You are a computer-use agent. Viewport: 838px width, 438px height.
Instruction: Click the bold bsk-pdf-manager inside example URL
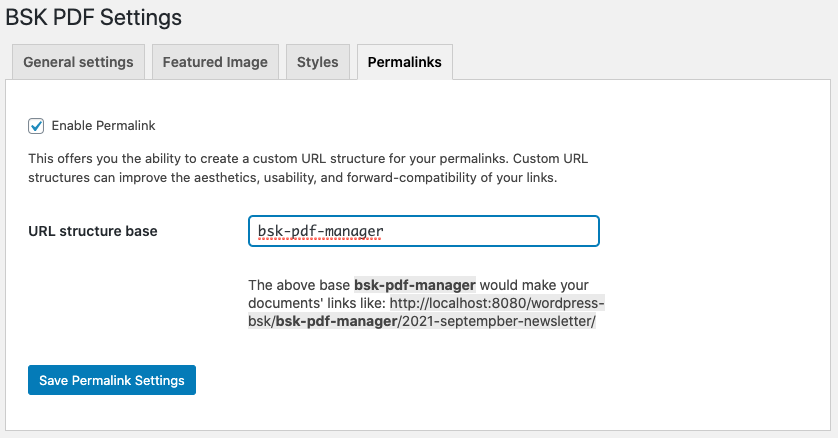point(333,322)
